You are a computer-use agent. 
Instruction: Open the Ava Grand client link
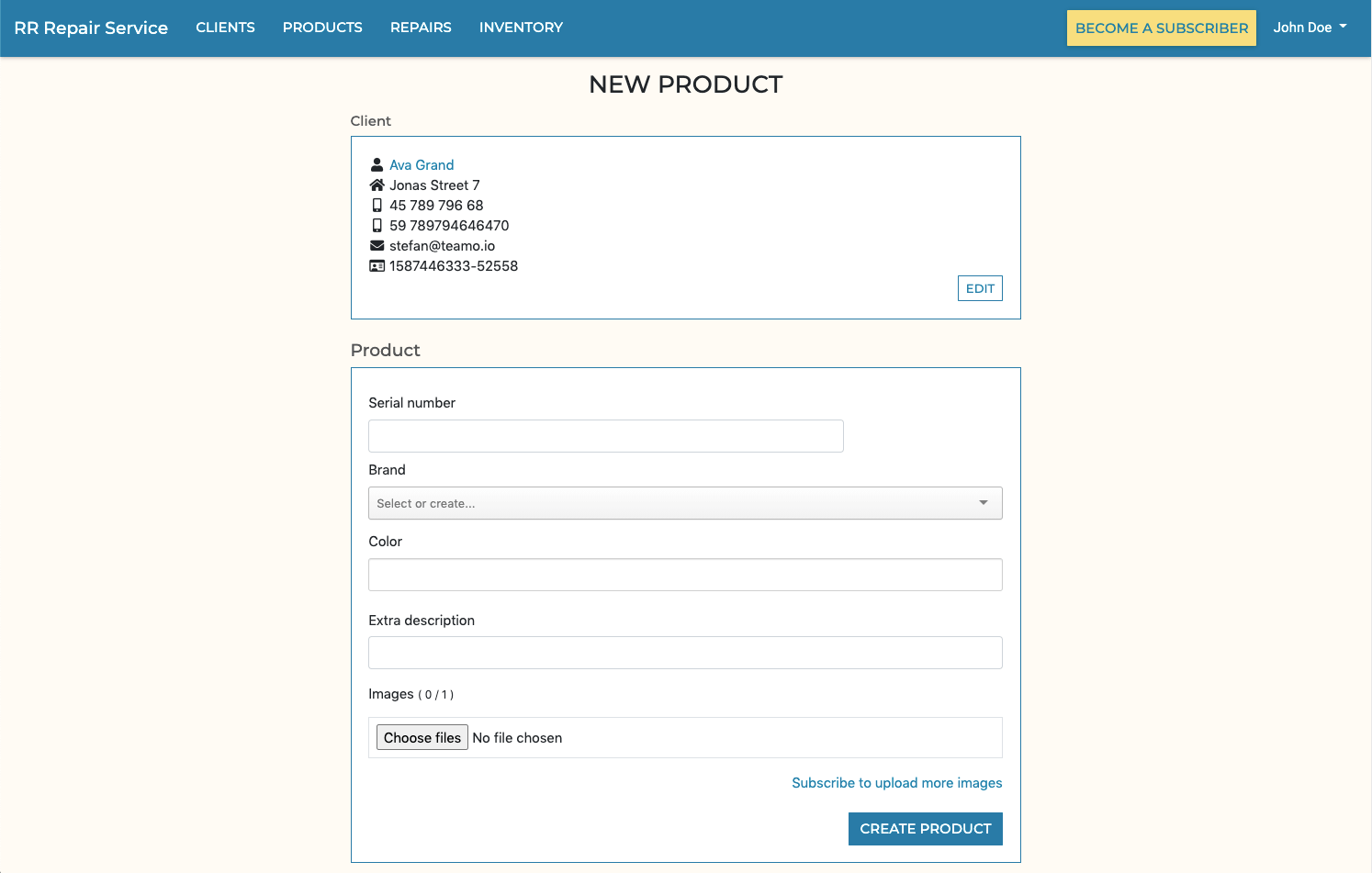click(422, 164)
